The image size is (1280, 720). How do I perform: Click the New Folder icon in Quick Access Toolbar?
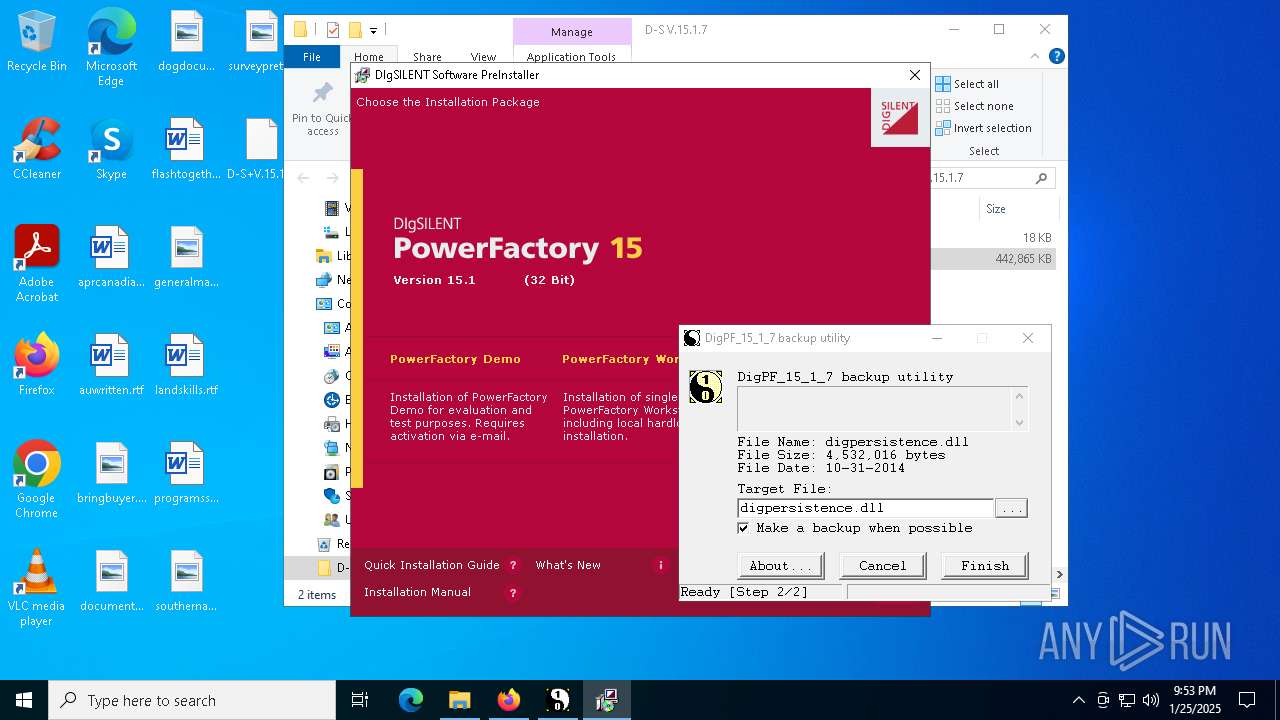(354, 30)
